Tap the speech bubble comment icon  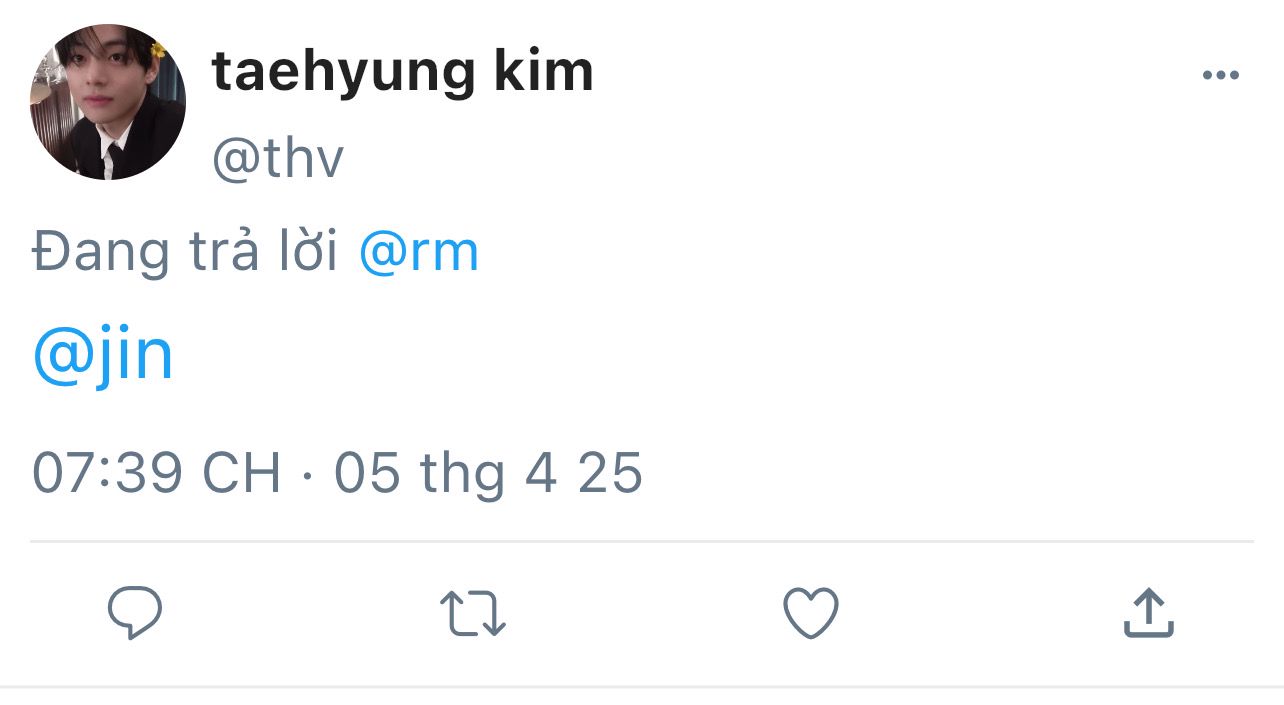click(135, 612)
